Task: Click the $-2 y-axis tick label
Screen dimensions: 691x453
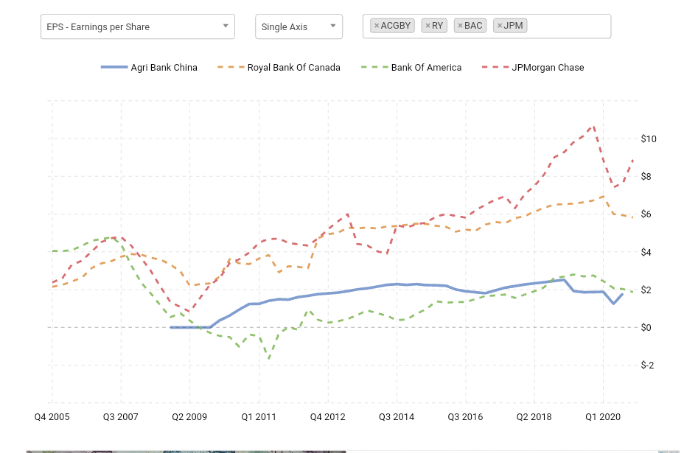Action: coord(648,365)
